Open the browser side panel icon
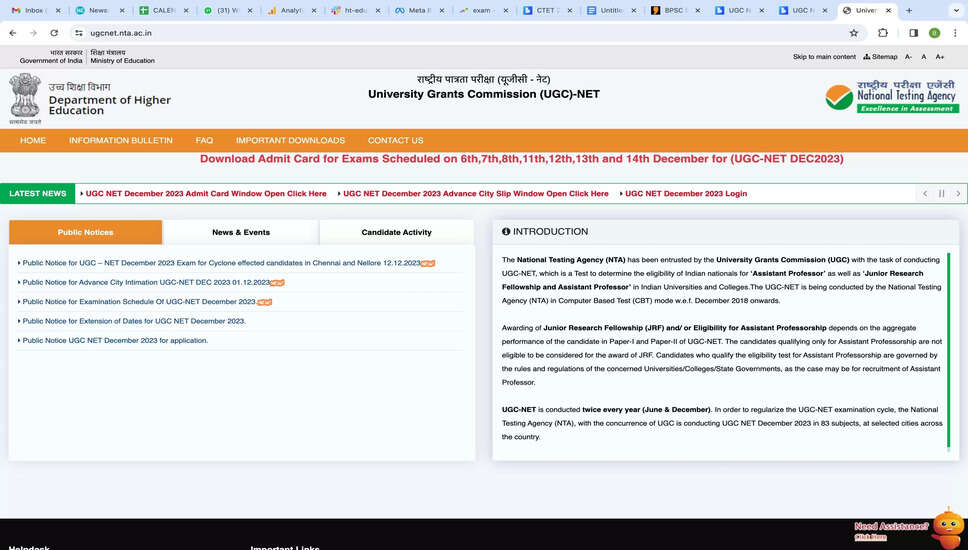This screenshot has width=968, height=550. click(x=913, y=33)
